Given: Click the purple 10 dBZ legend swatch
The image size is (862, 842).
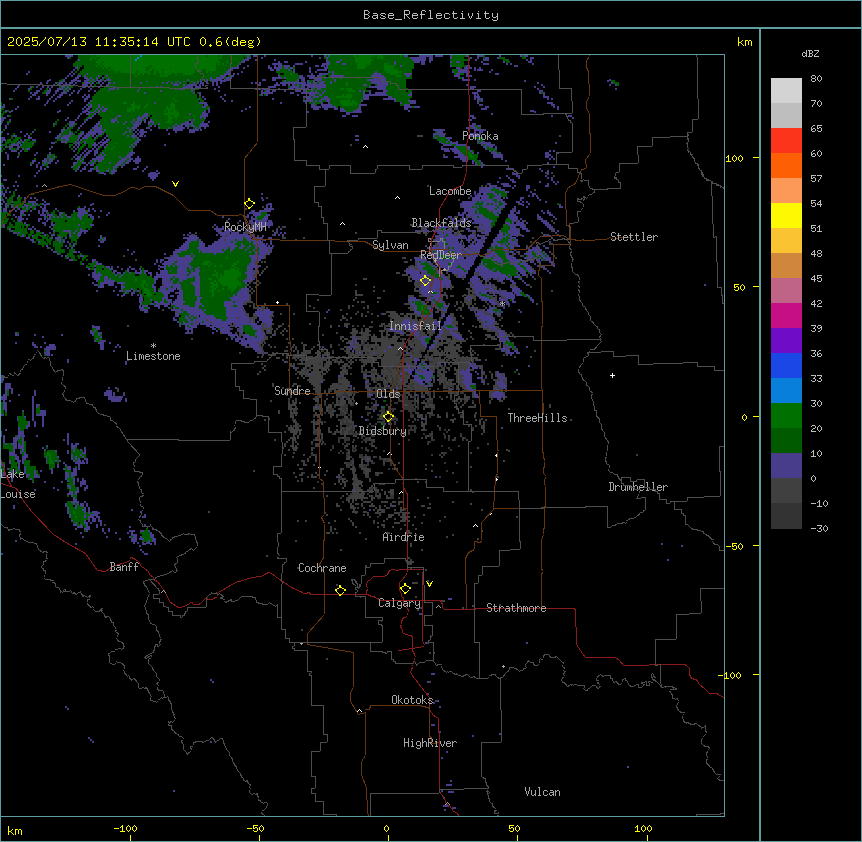Looking at the screenshot, I should pyautogui.click(x=786, y=466).
